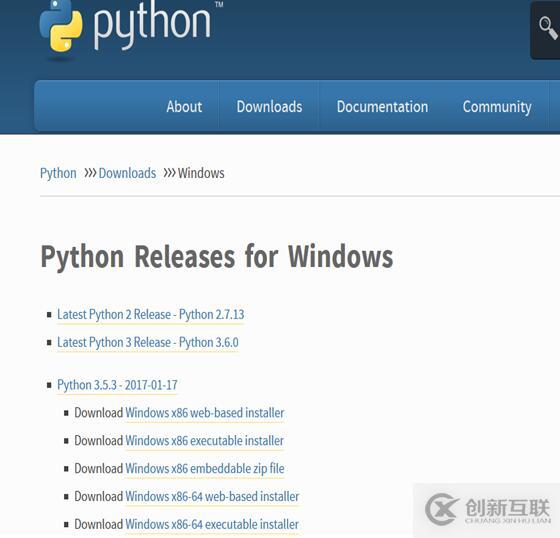Go to Downloads breadcrumb link
This screenshot has width=560, height=538.
(x=128, y=173)
